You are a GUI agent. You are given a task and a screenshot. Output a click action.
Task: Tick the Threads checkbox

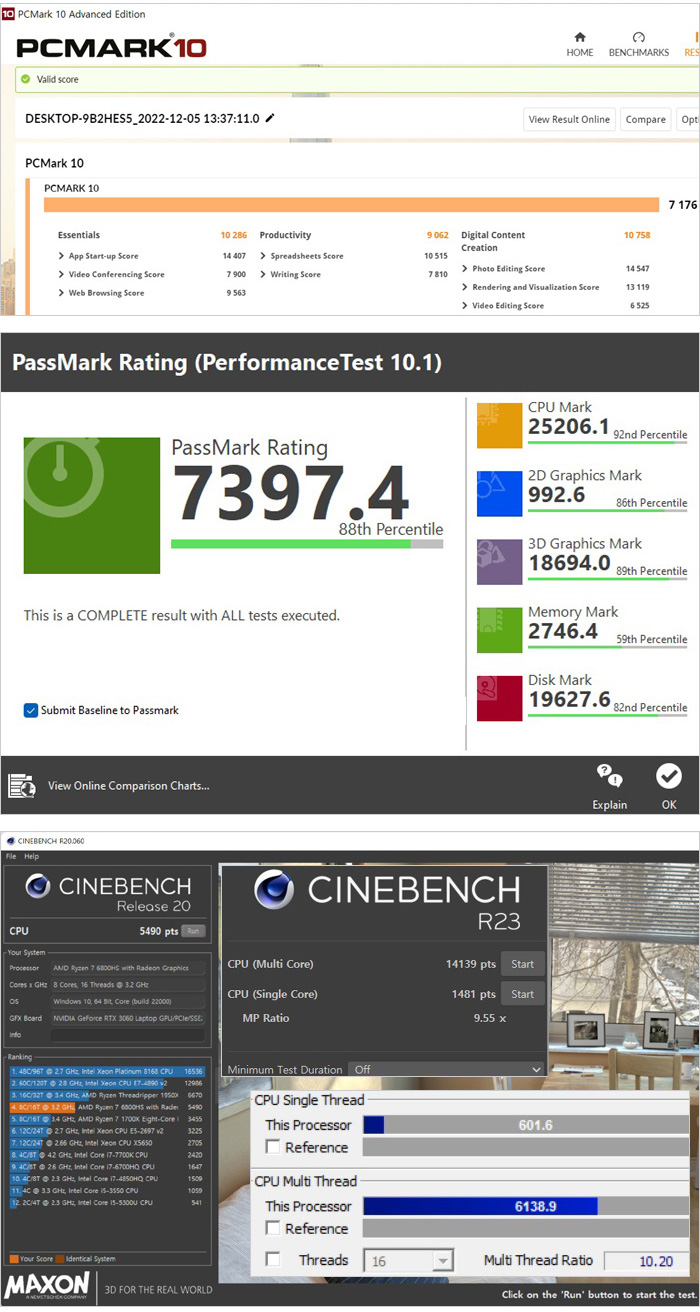pos(274,1260)
